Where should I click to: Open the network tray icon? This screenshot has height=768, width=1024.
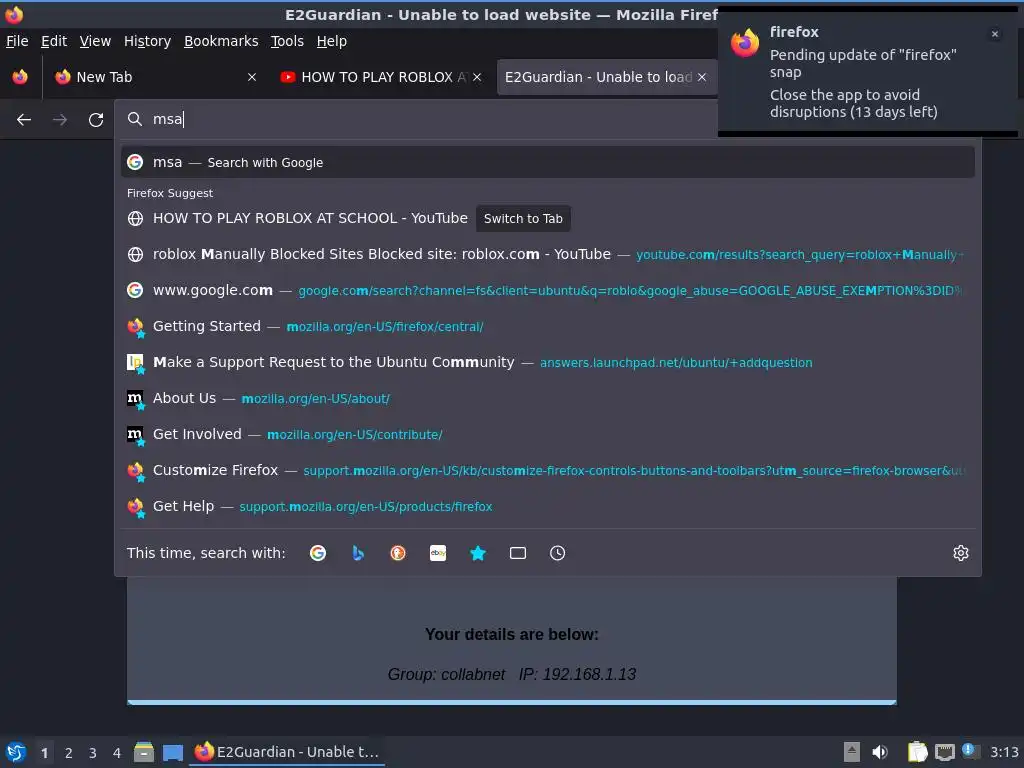945,752
